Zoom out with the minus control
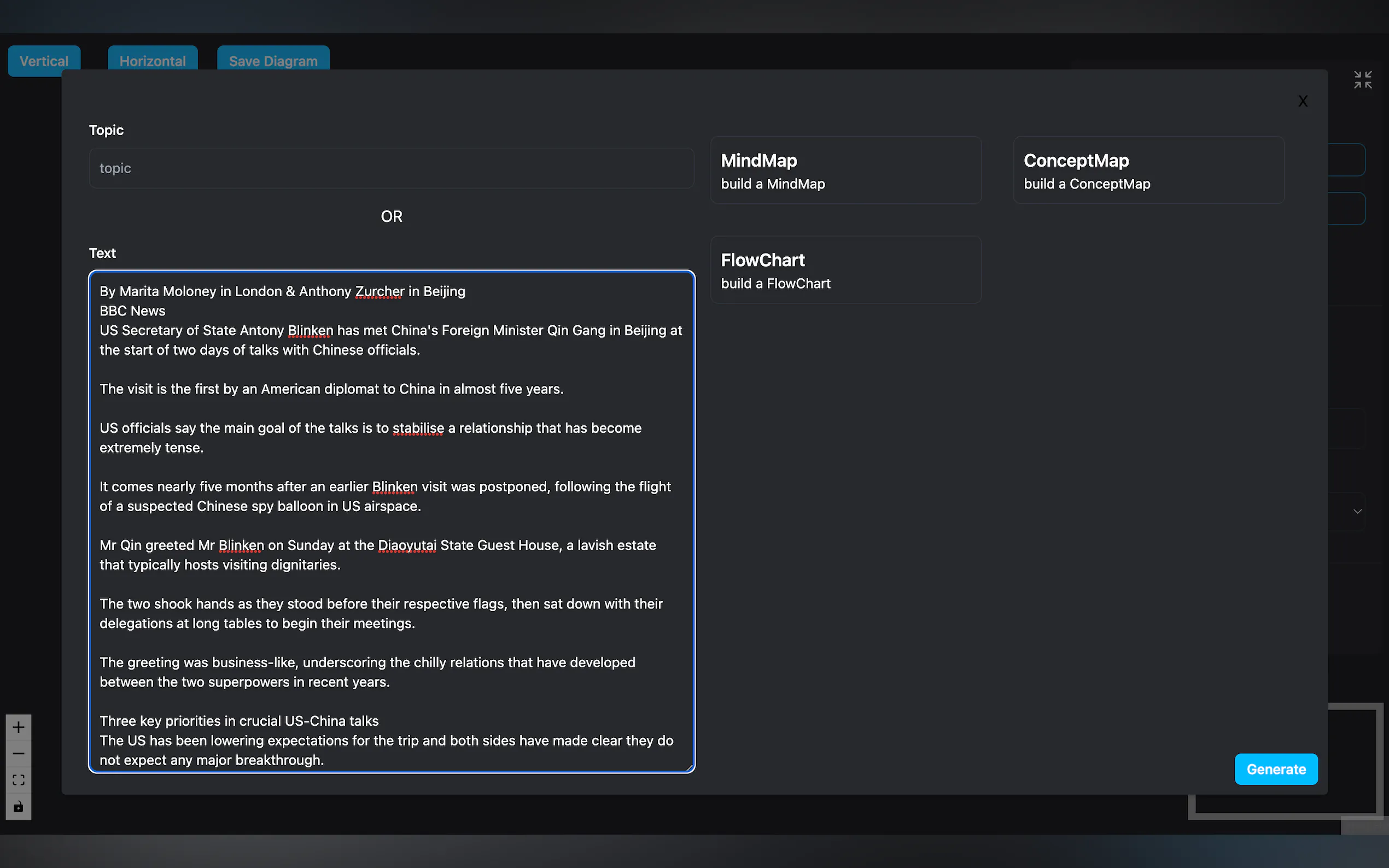 click(19, 753)
